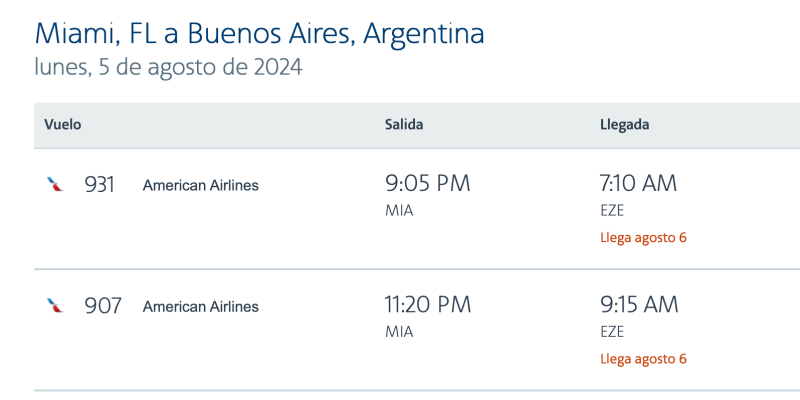Click EZE airport code under 9:15 AM
800x400 pixels.
pyautogui.click(x=611, y=331)
